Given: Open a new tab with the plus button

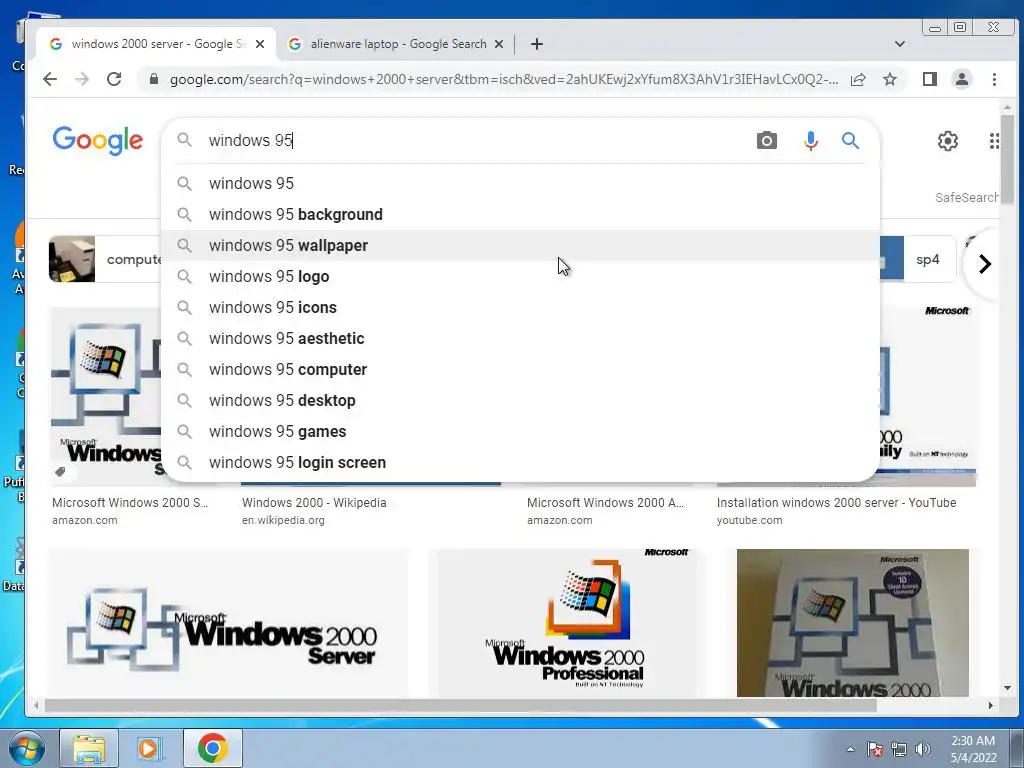Looking at the screenshot, I should coord(537,44).
